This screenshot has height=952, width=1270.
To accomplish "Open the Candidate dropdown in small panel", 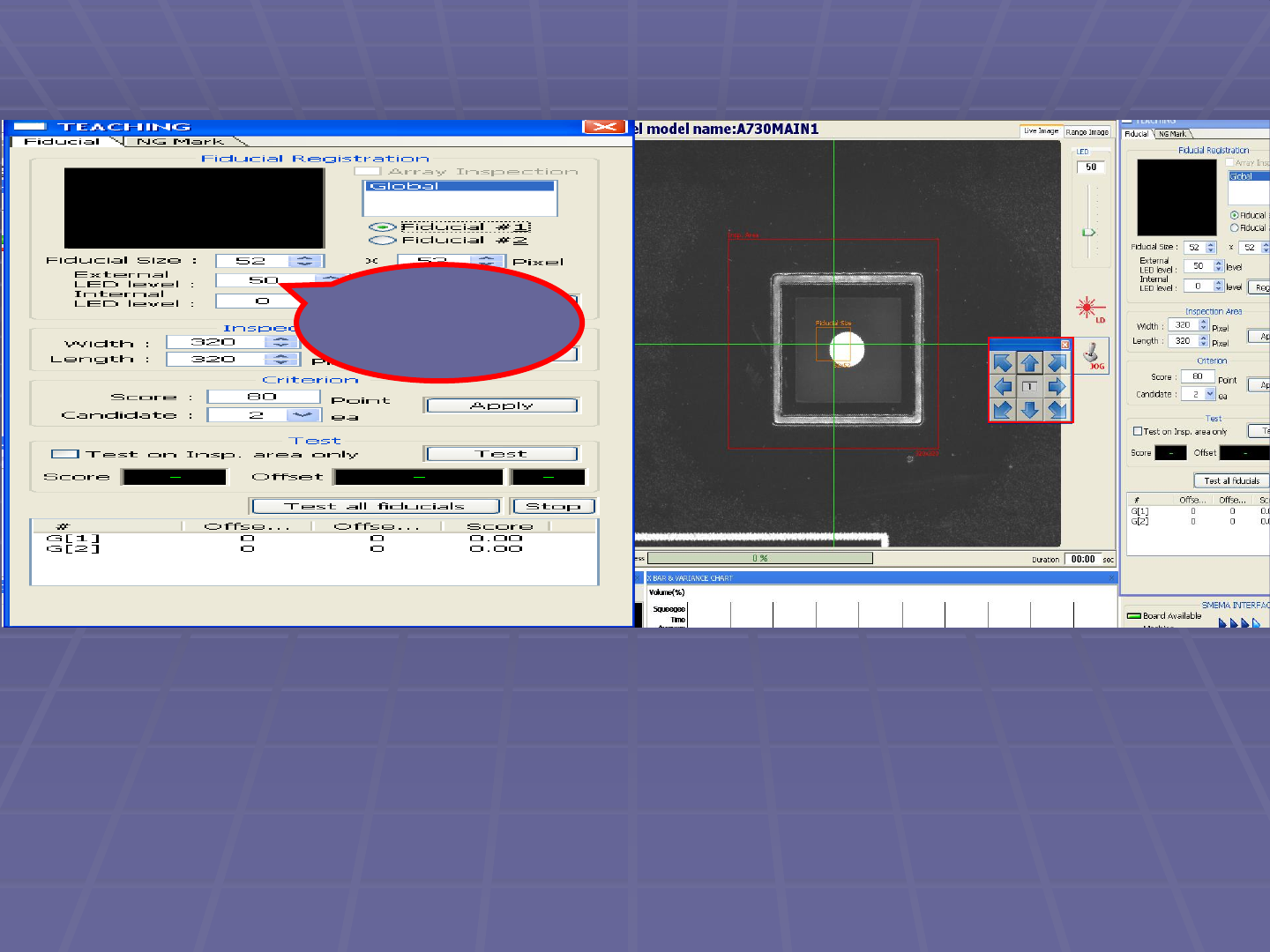I will coord(1210,394).
